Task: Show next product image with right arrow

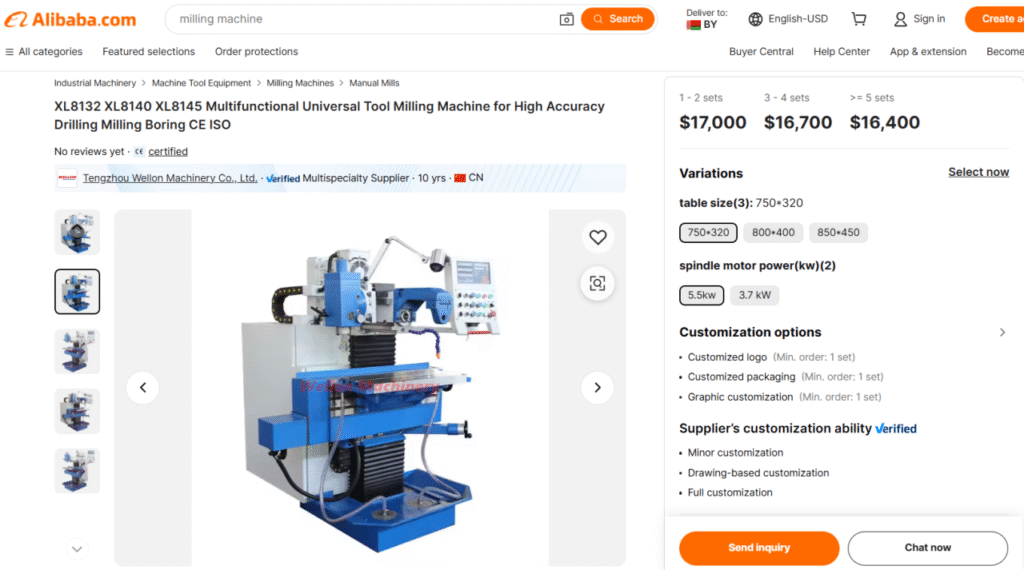Action: point(598,388)
